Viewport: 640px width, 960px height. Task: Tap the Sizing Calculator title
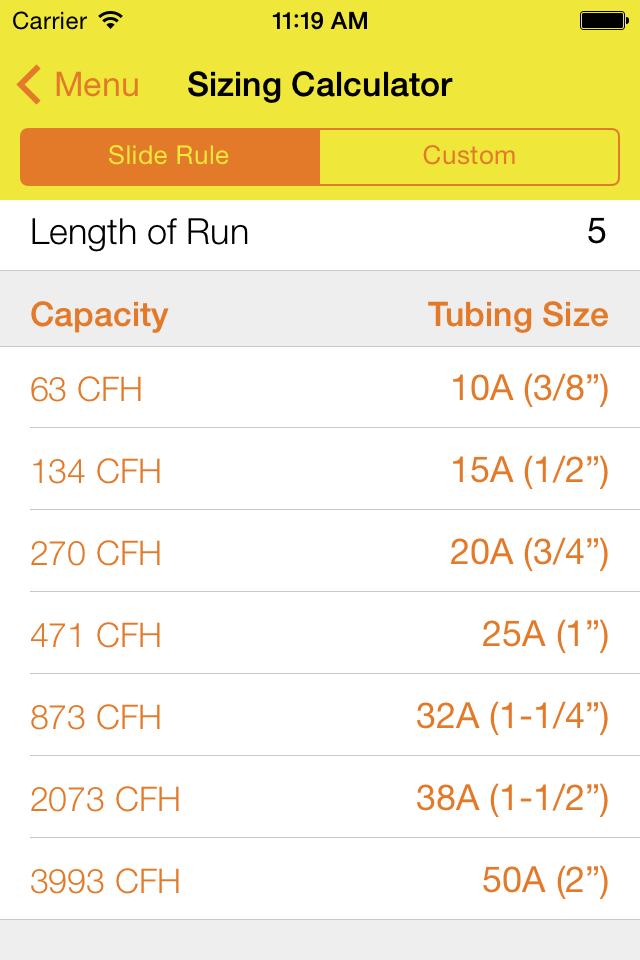click(320, 84)
